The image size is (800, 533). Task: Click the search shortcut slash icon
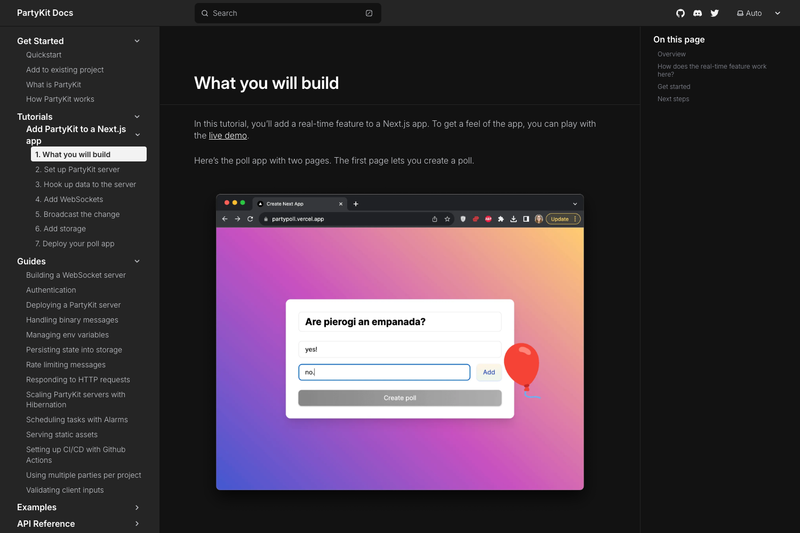tap(369, 13)
